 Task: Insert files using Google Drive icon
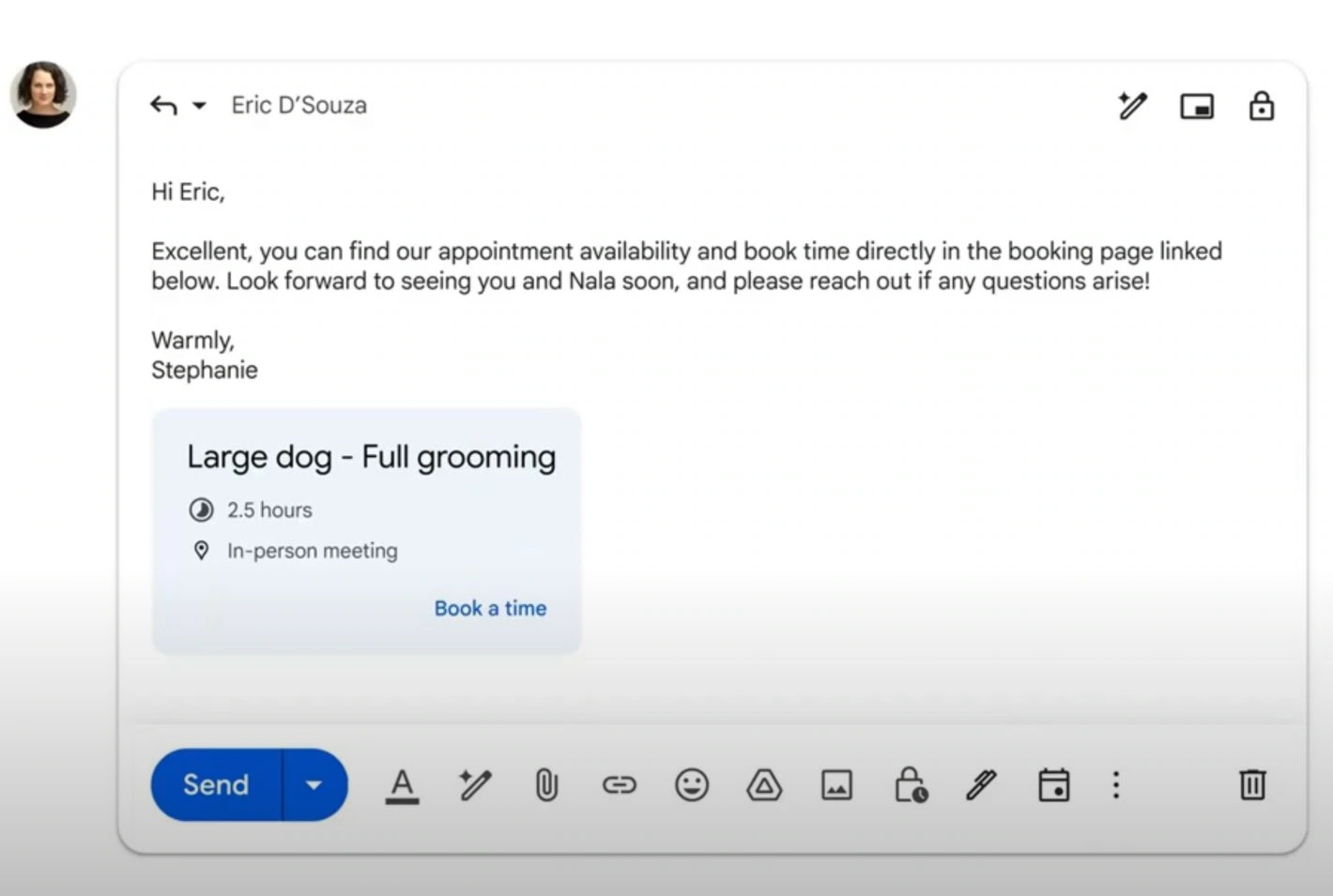(764, 784)
